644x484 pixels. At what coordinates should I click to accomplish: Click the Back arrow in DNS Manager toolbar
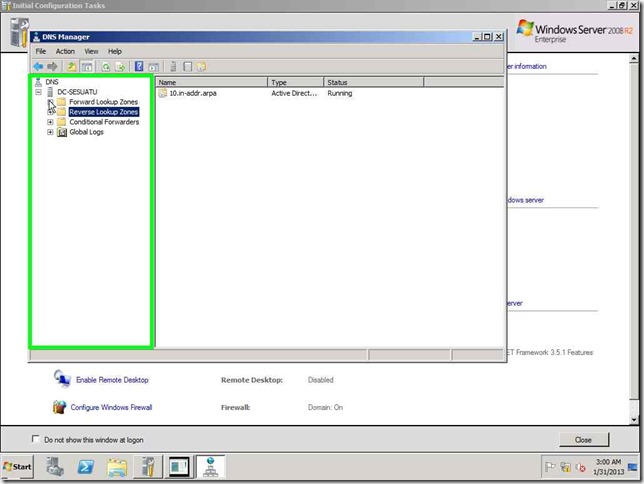[x=38, y=67]
